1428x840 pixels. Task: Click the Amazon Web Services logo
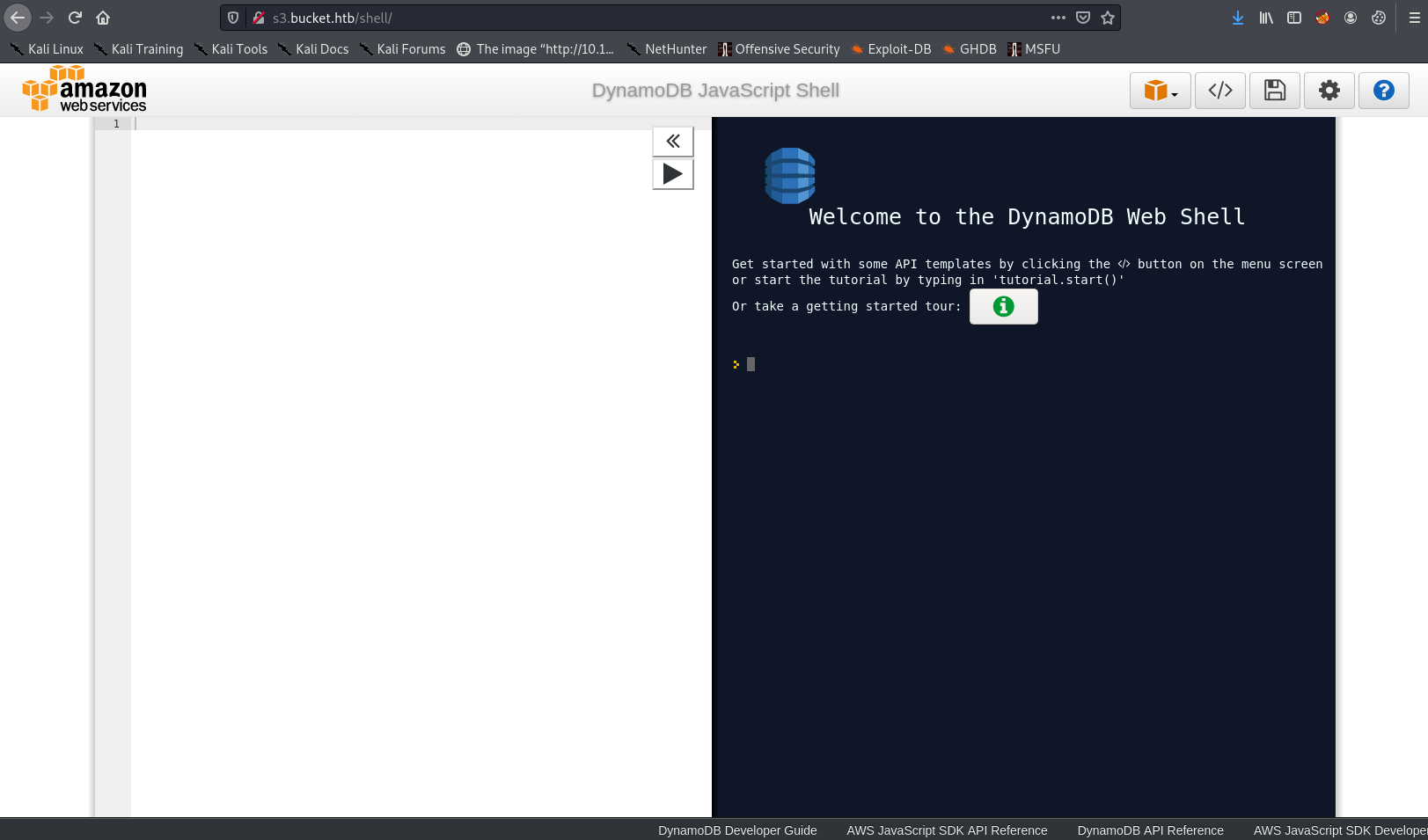84,90
